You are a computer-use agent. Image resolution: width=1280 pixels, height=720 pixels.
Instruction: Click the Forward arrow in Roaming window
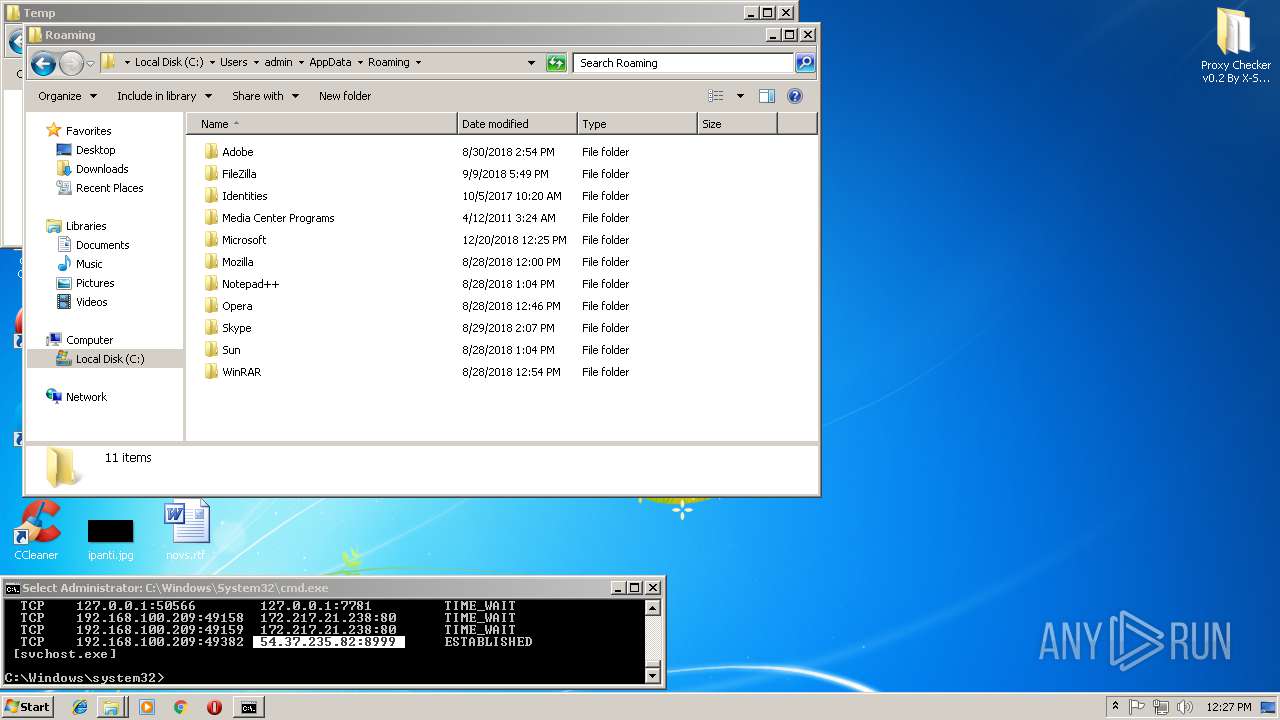click(x=71, y=64)
